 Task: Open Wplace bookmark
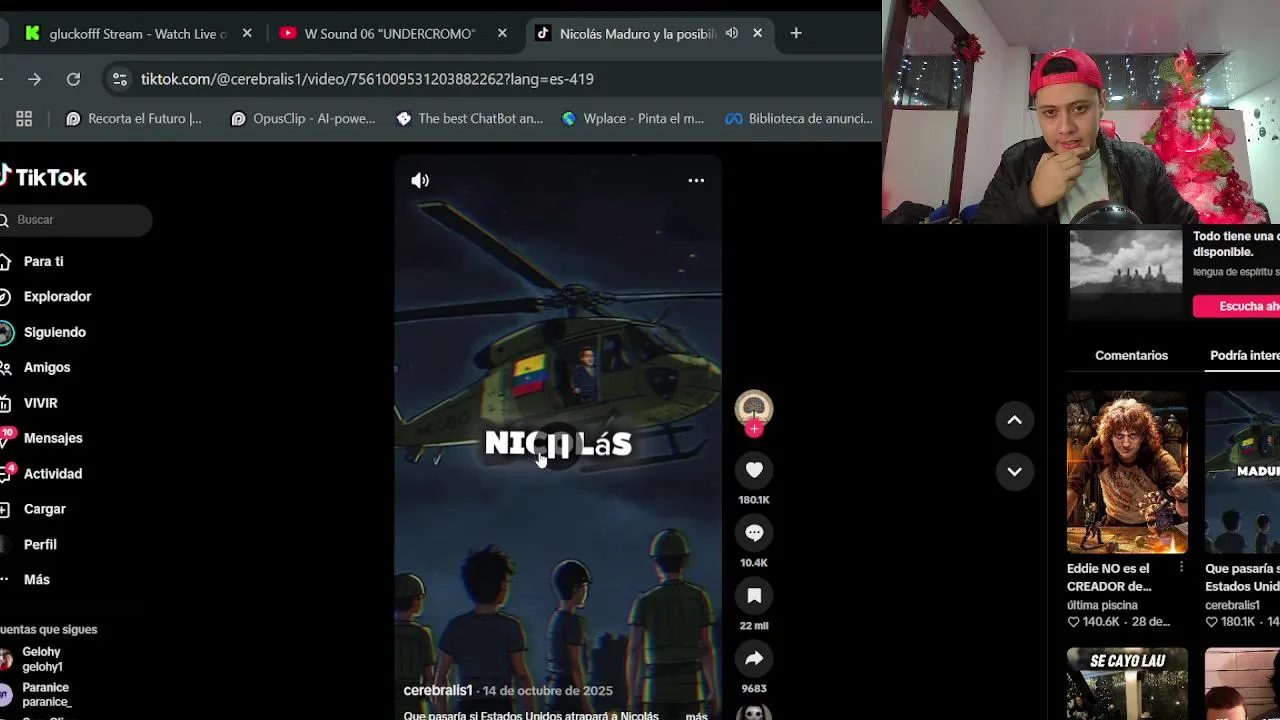[x=633, y=118]
